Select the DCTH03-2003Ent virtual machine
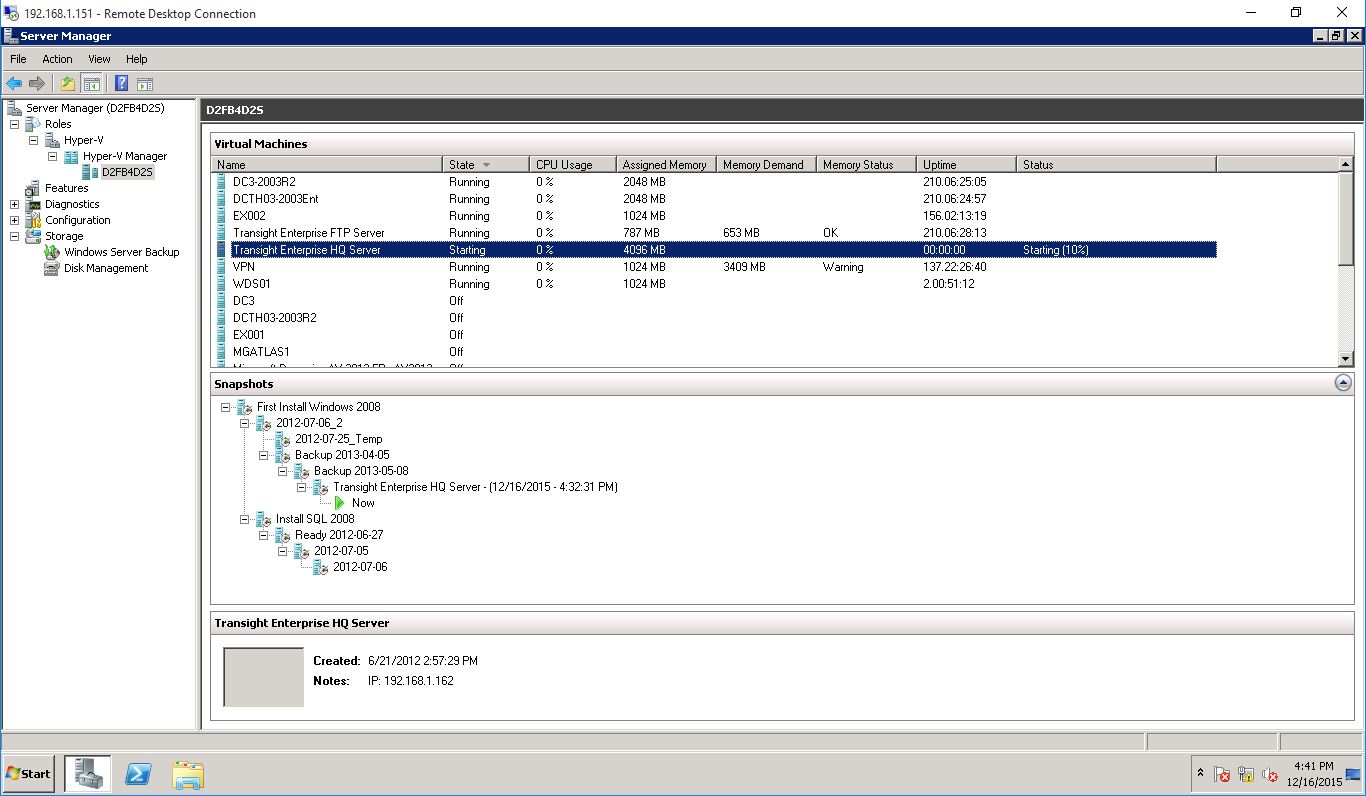 pyautogui.click(x=715, y=199)
